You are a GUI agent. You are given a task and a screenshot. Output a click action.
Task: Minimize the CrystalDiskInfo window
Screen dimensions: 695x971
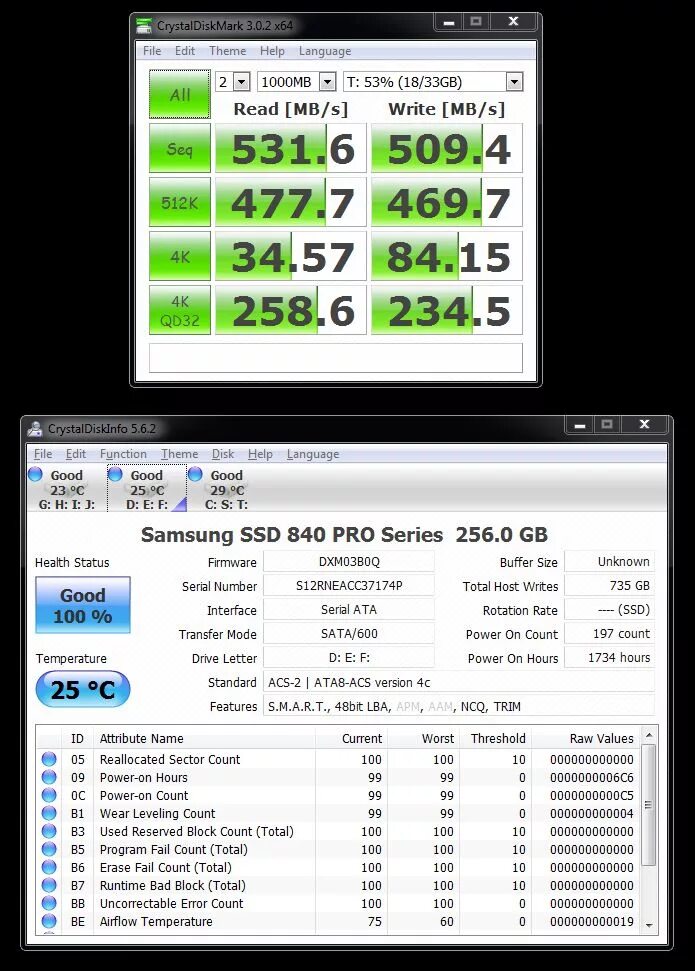pos(580,425)
